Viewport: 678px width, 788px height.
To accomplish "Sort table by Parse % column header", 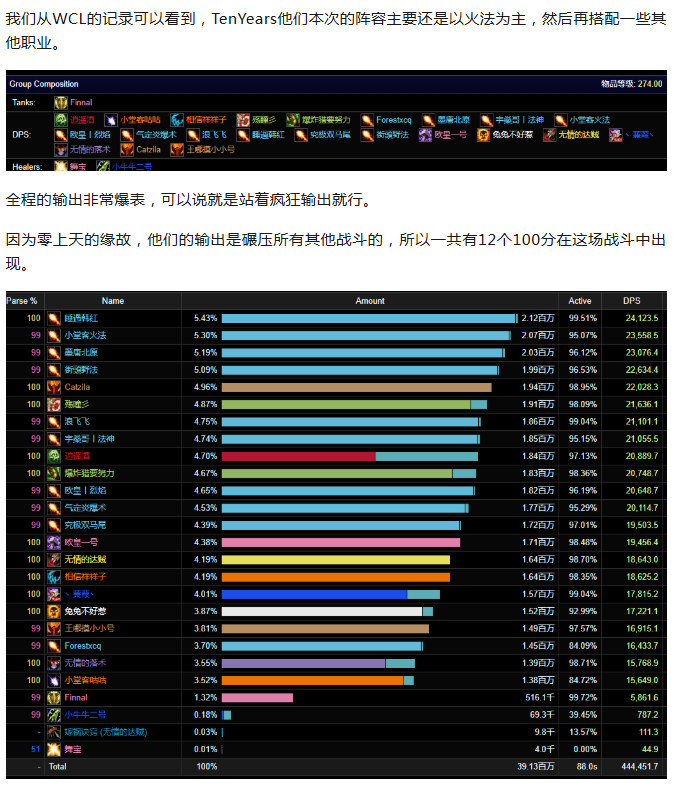I will 22,300.
